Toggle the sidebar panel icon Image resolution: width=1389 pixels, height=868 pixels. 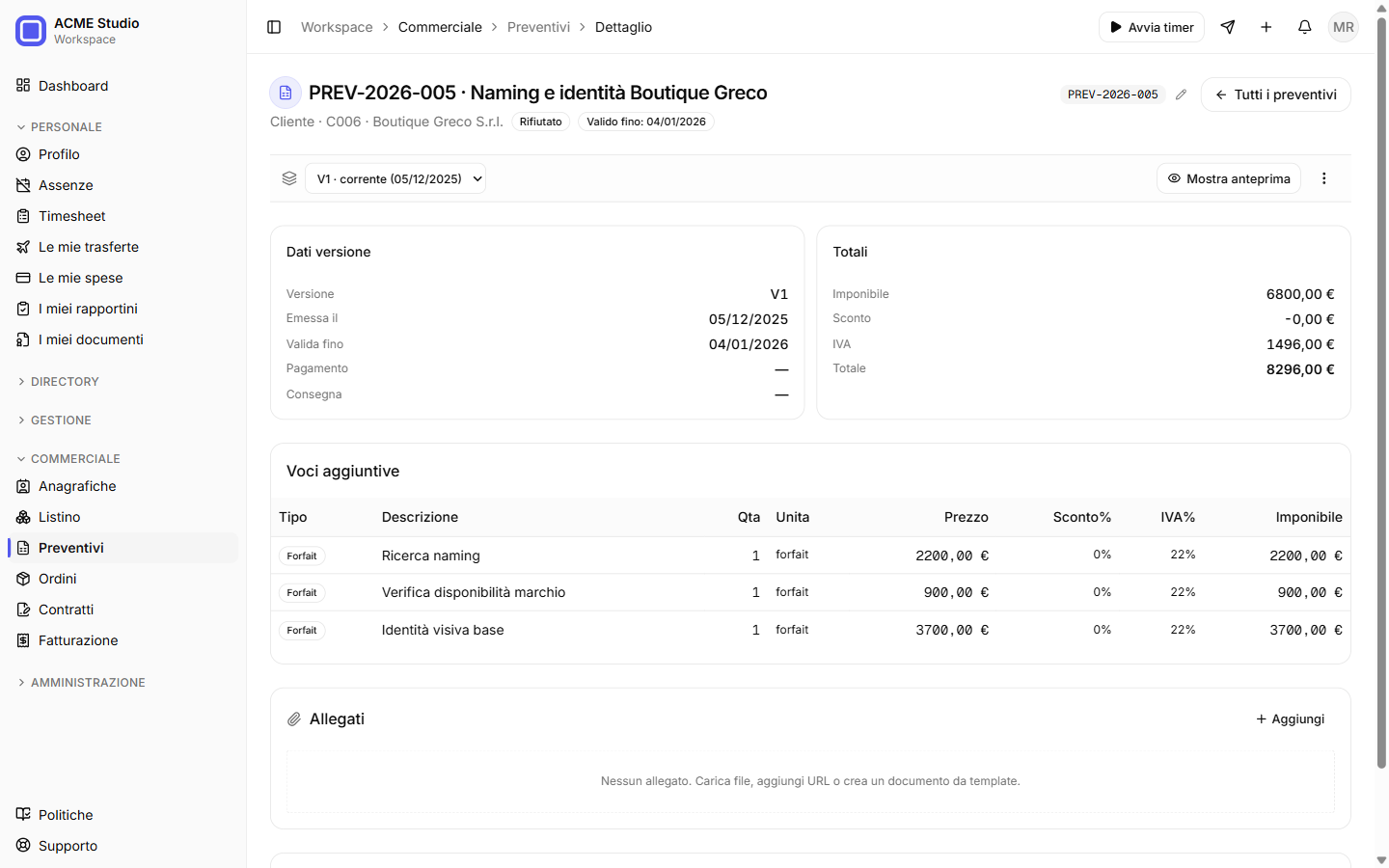[274, 27]
